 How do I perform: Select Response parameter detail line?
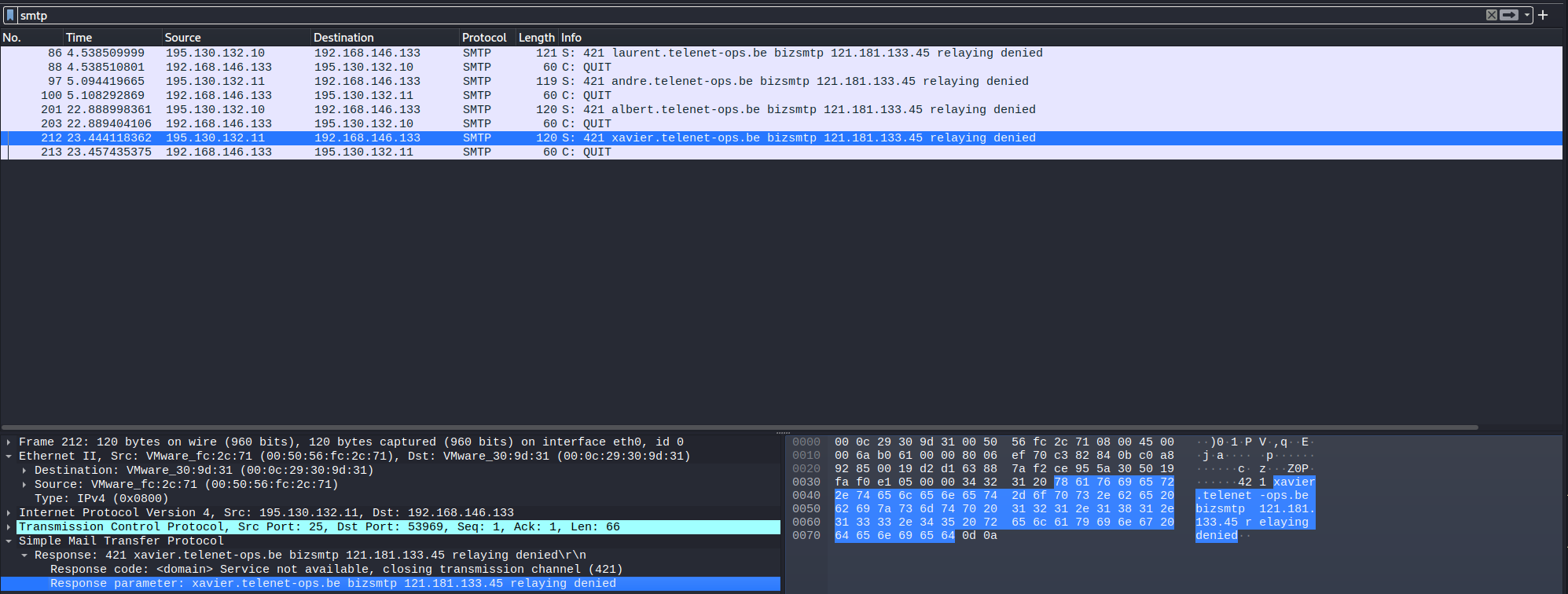click(x=333, y=584)
